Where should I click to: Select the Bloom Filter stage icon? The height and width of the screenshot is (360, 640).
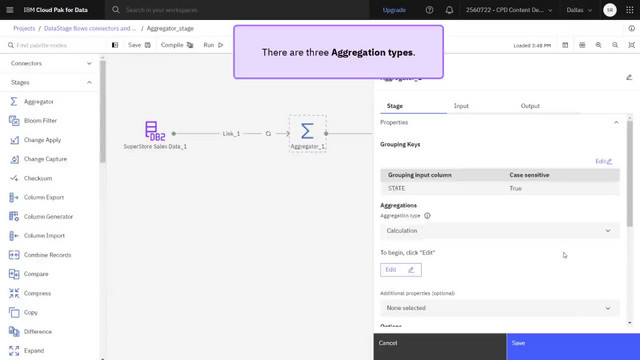(x=14, y=120)
